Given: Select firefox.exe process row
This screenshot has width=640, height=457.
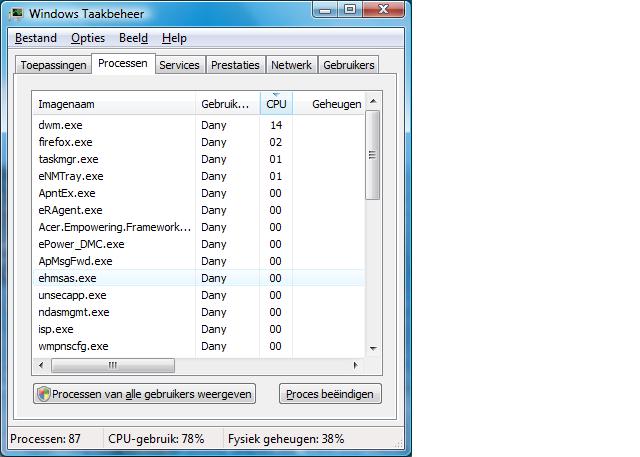Looking at the screenshot, I should (x=198, y=142).
